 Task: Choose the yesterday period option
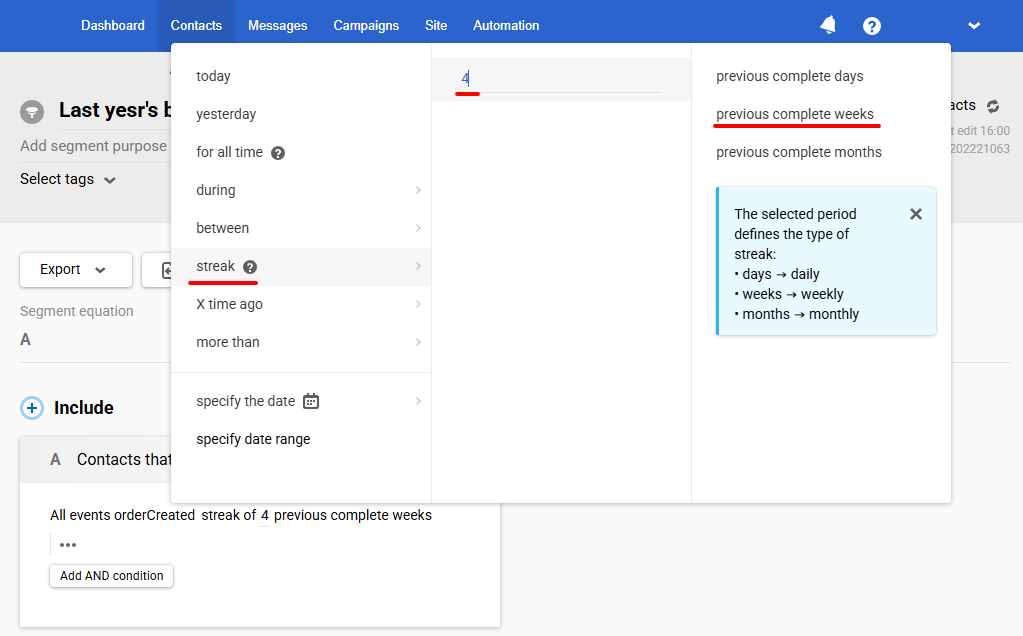pyautogui.click(x=226, y=114)
